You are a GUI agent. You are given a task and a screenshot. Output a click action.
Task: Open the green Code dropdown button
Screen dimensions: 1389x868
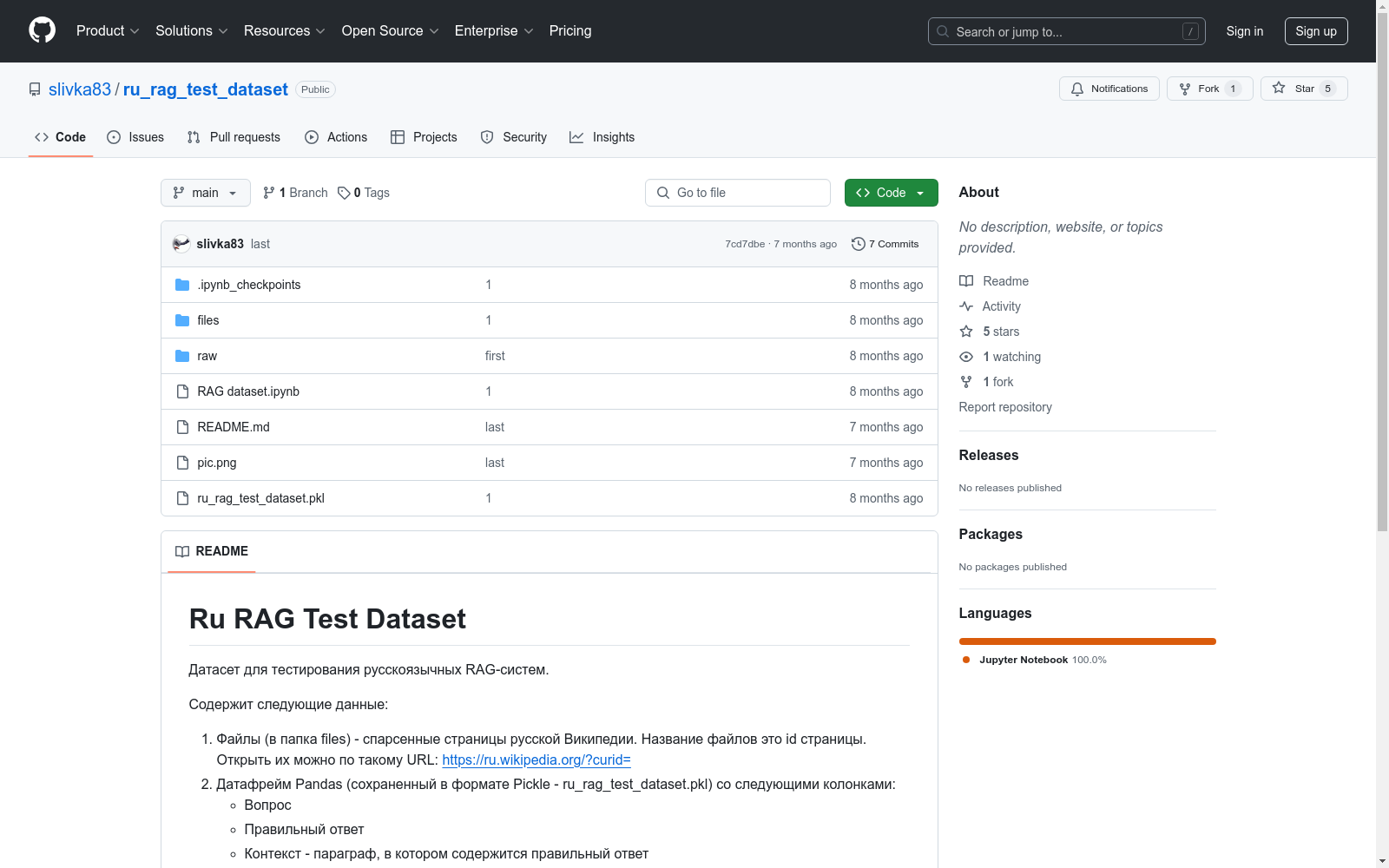click(891, 193)
